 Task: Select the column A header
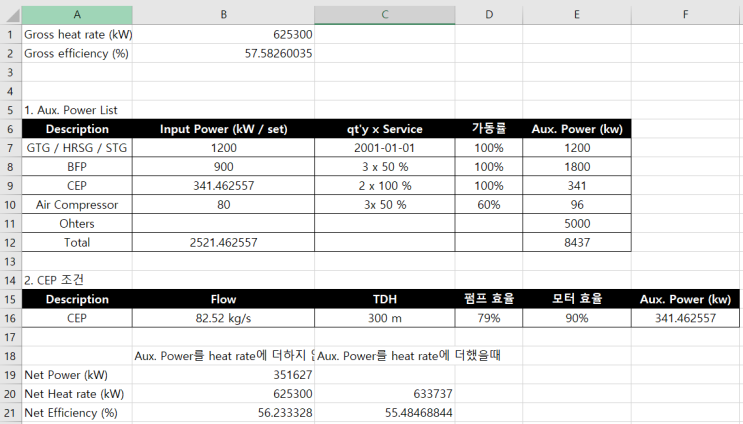click(77, 15)
